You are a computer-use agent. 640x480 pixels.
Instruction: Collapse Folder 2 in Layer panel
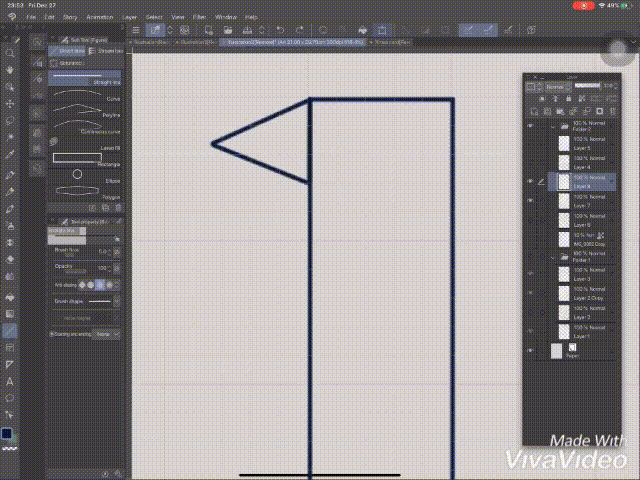(553, 127)
